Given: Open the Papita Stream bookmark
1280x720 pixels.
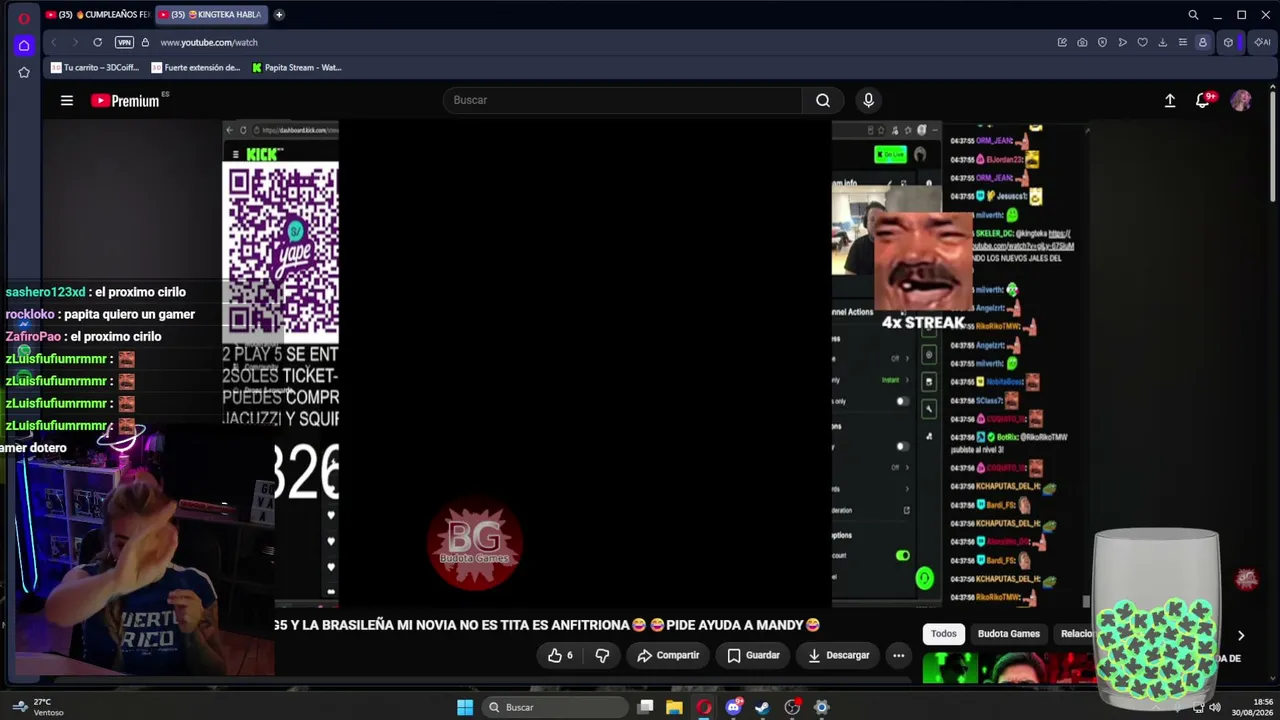Looking at the screenshot, I should tap(297, 68).
